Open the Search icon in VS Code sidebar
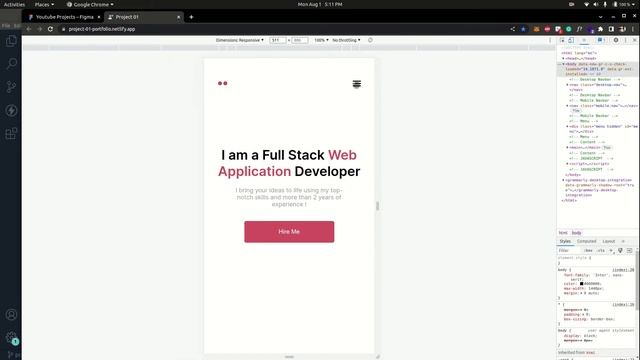640x360 pixels. [x=11, y=64]
